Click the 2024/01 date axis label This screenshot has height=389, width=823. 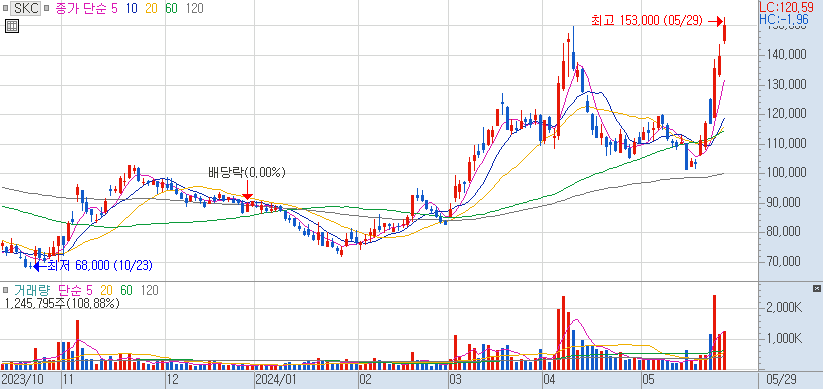[276, 379]
